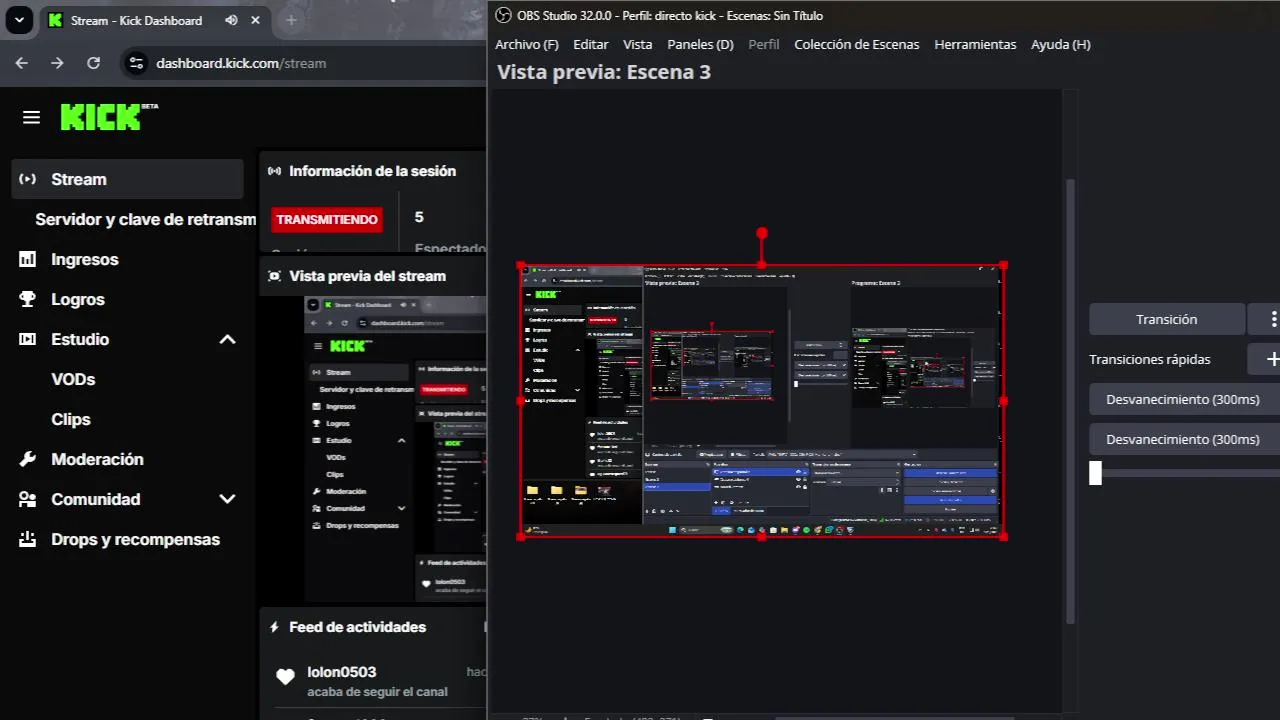This screenshot has width=1280, height=720.
Task: Click the lightning icon of Feed de actividades
Action: pyautogui.click(x=274, y=627)
